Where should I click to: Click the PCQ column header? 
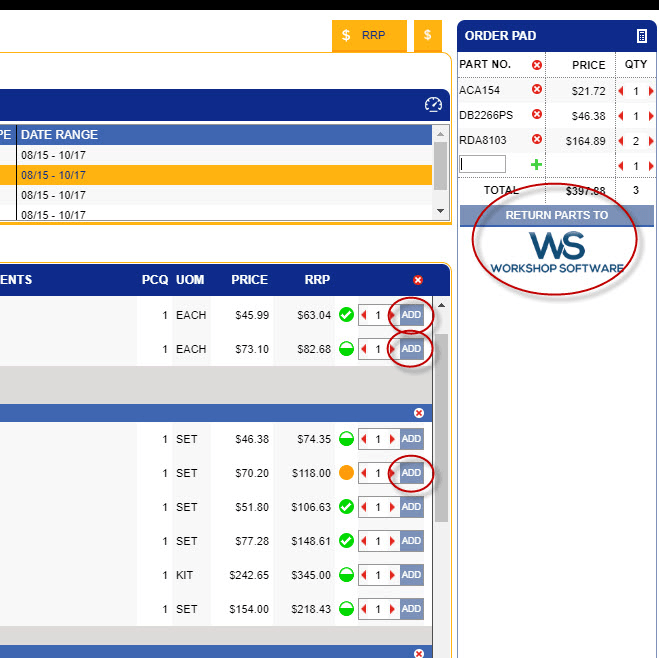[x=155, y=280]
